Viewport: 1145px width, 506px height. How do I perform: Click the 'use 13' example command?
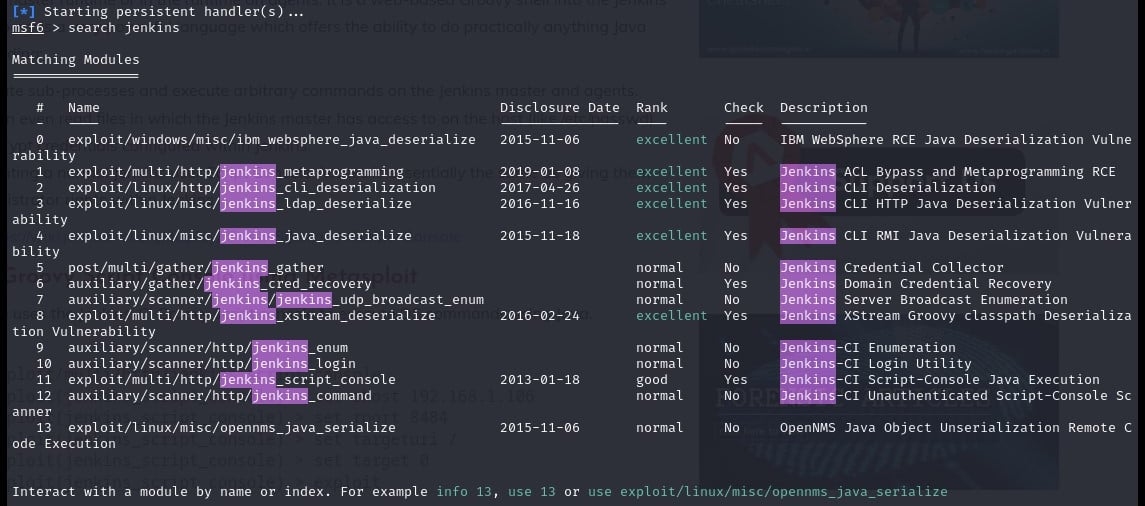coord(532,492)
